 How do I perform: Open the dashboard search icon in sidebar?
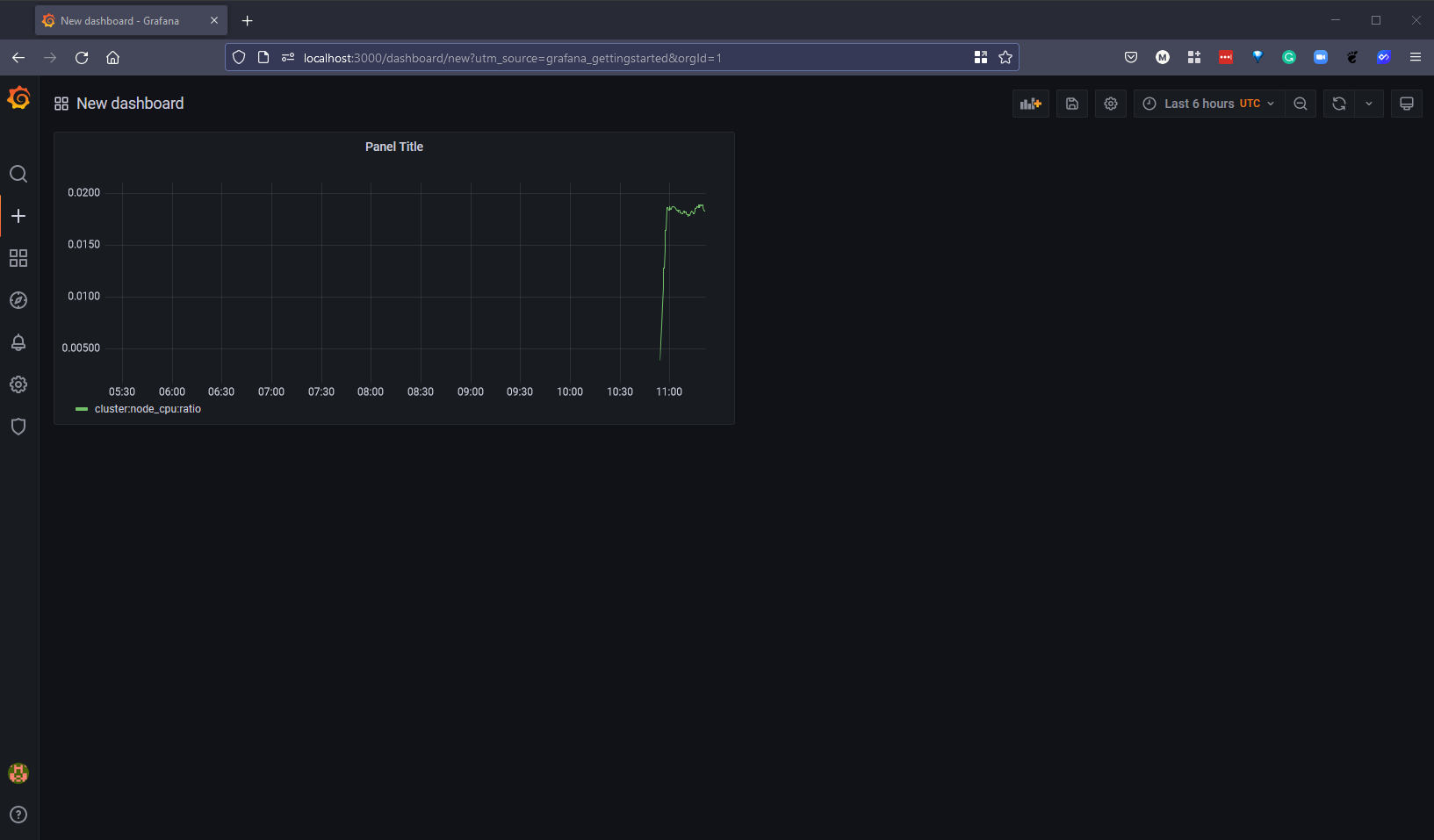click(x=18, y=174)
